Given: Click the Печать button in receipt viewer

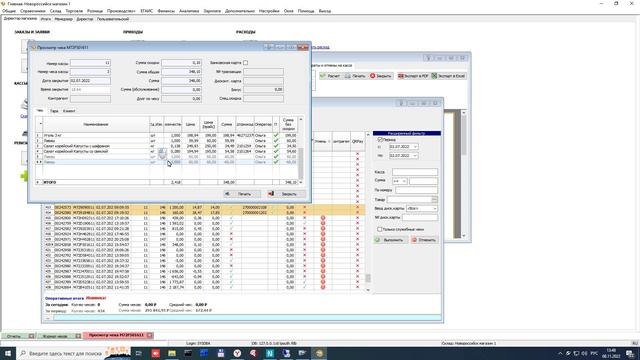Looking at the screenshot, I should point(242,194).
